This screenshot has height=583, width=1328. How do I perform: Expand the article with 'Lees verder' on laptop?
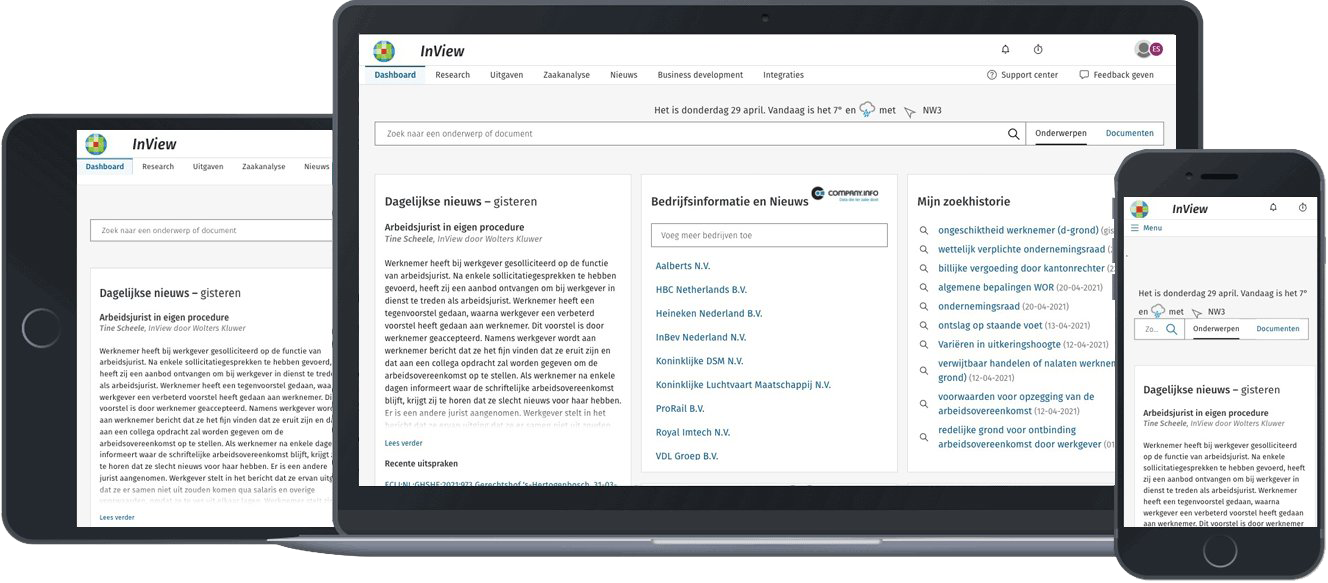(403, 443)
